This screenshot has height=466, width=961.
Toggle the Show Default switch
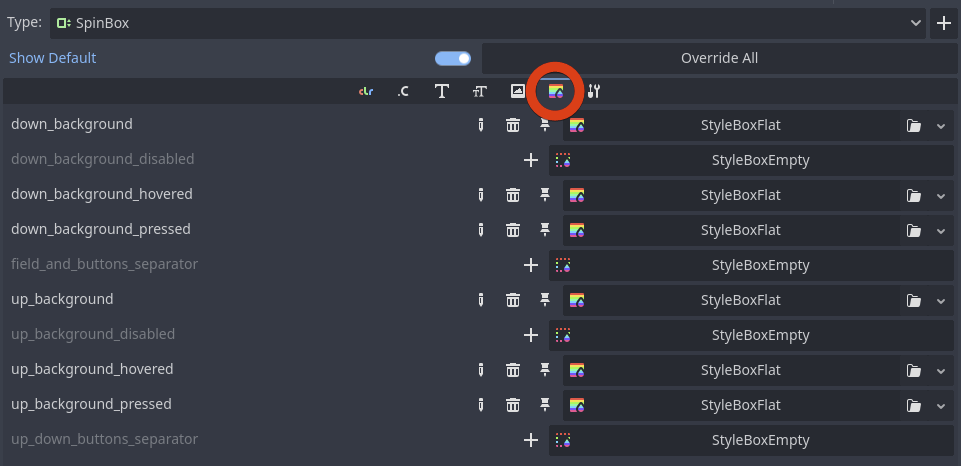(453, 58)
